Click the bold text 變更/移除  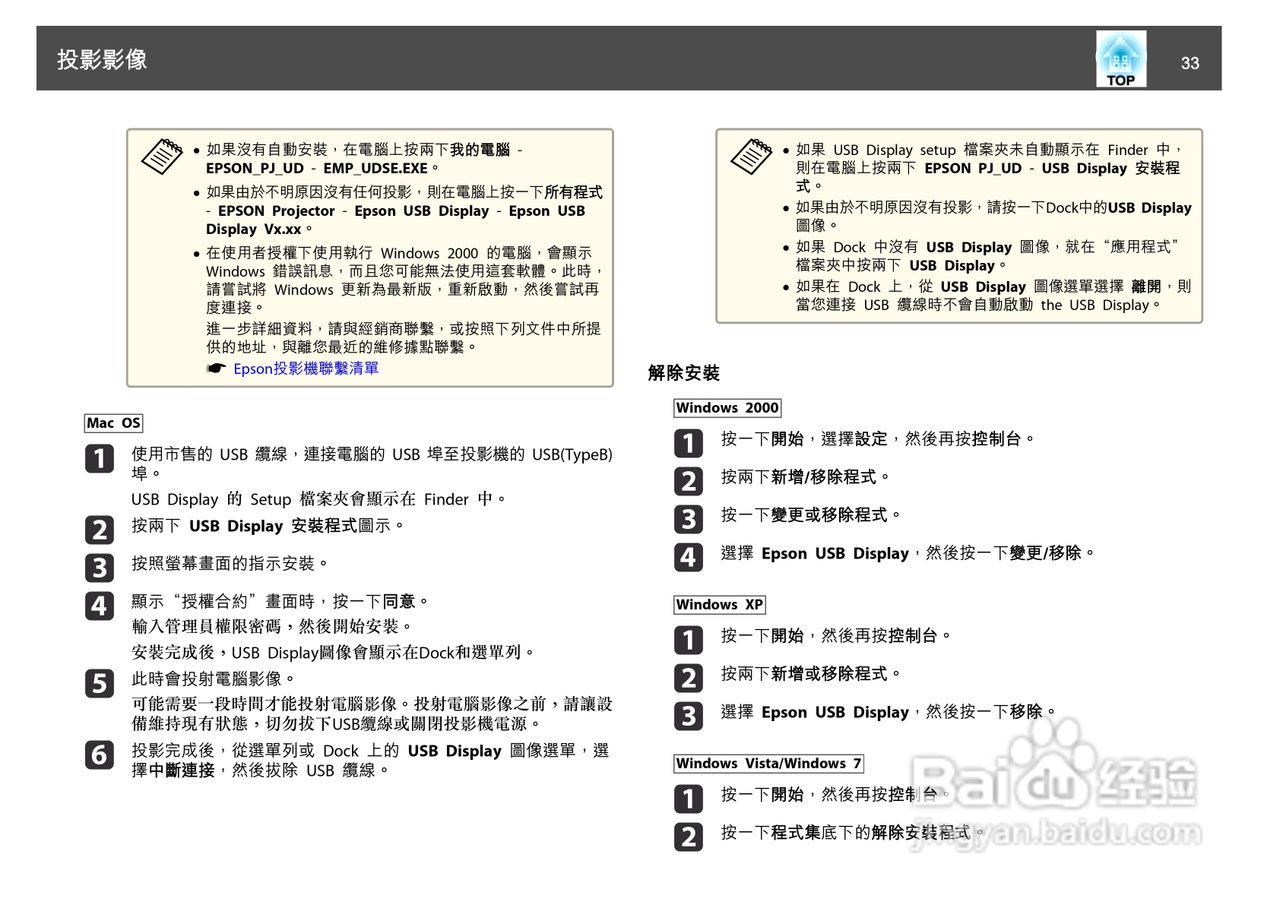pyautogui.click(x=1046, y=553)
